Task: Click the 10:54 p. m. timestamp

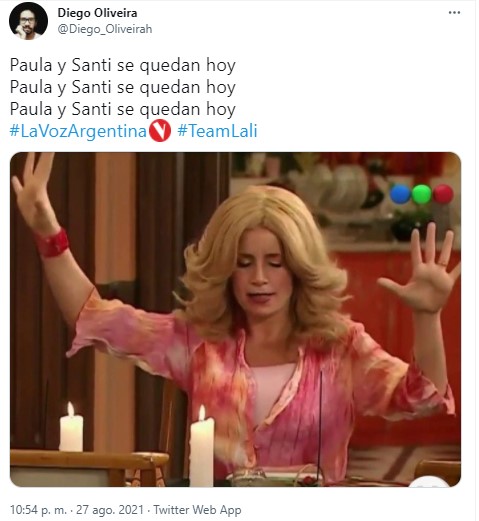Action: [x=38, y=510]
